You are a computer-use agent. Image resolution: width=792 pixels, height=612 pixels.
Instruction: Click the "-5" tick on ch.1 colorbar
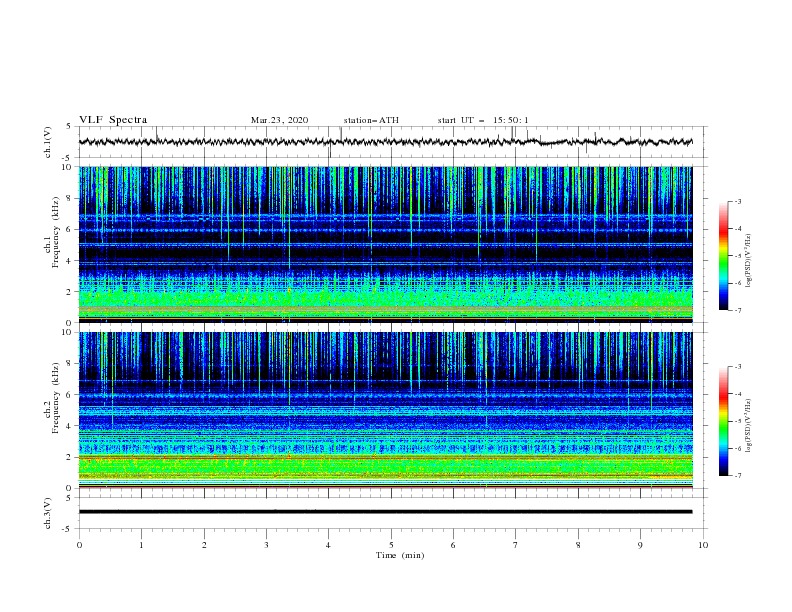pos(737,256)
